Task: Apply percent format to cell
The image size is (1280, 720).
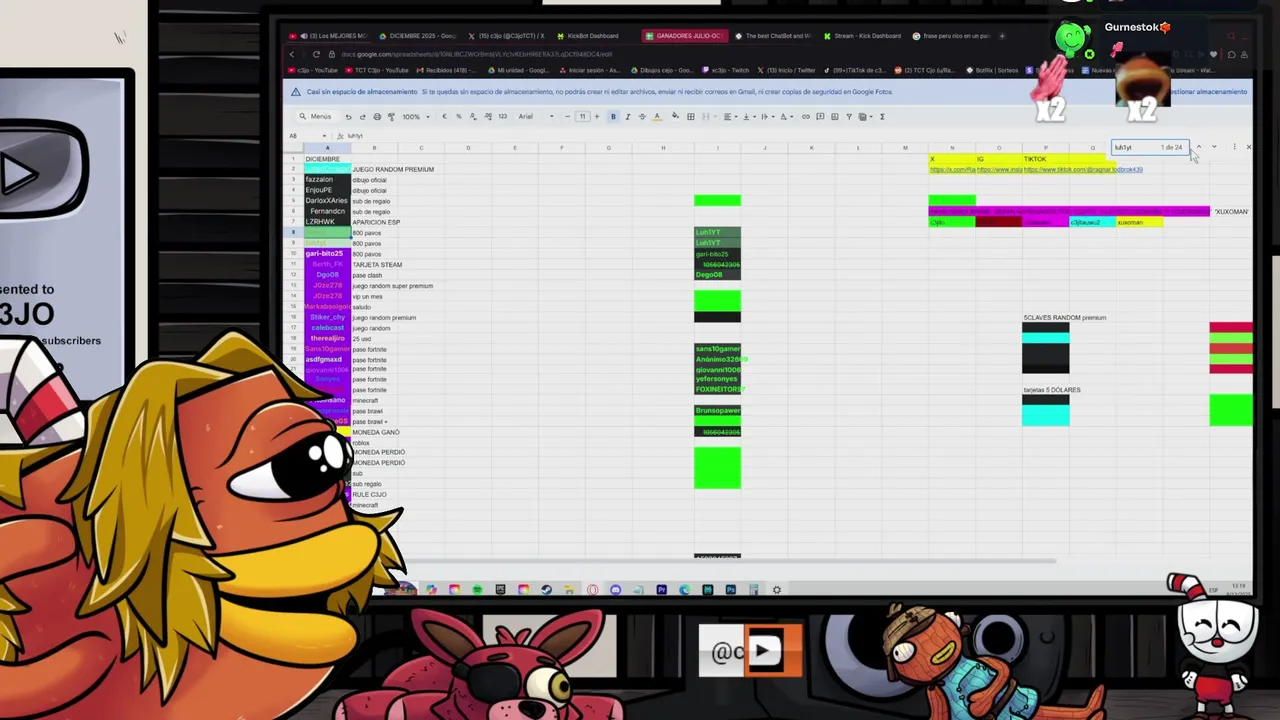Action: (458, 116)
